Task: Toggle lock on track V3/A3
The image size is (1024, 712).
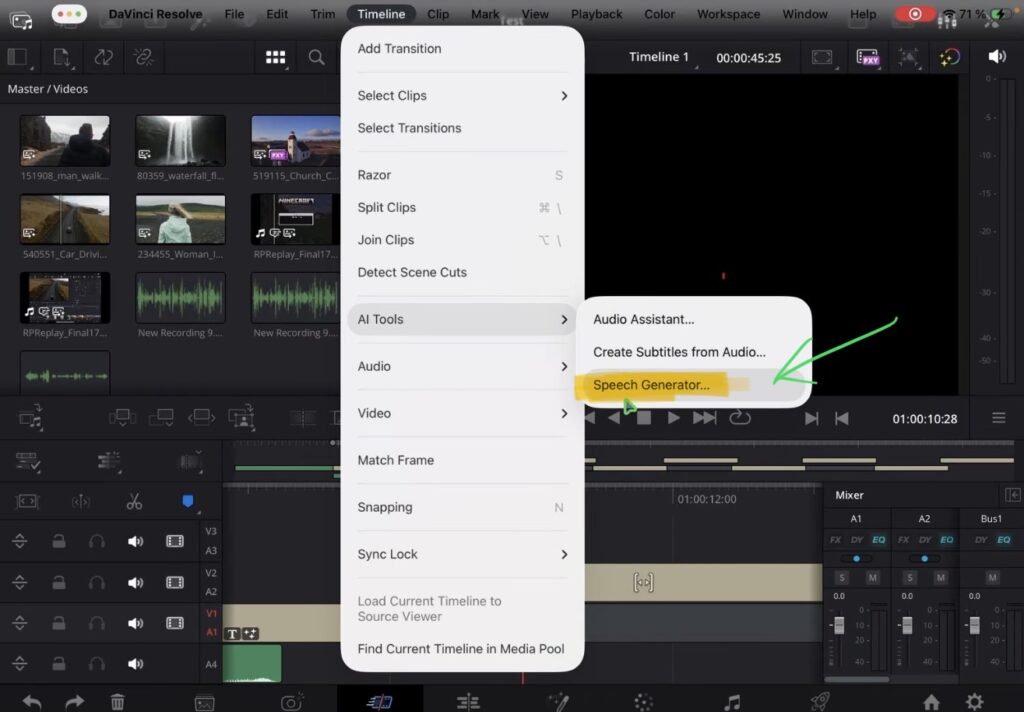Action: pos(59,541)
